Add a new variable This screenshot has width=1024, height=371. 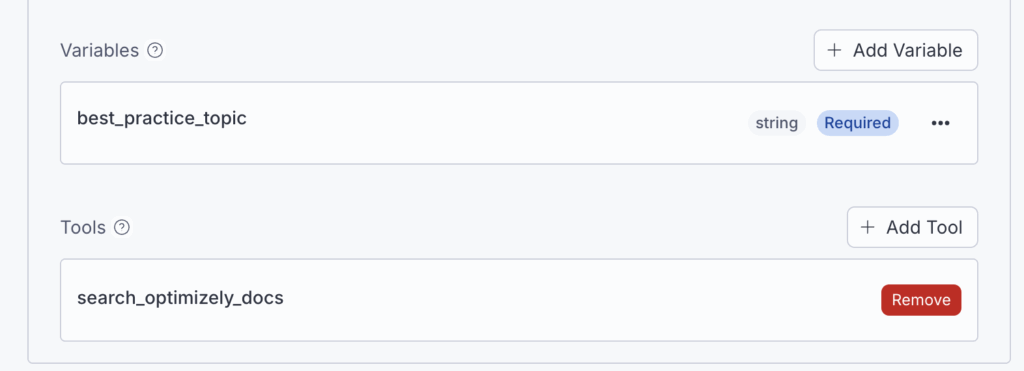pyautogui.click(x=895, y=50)
